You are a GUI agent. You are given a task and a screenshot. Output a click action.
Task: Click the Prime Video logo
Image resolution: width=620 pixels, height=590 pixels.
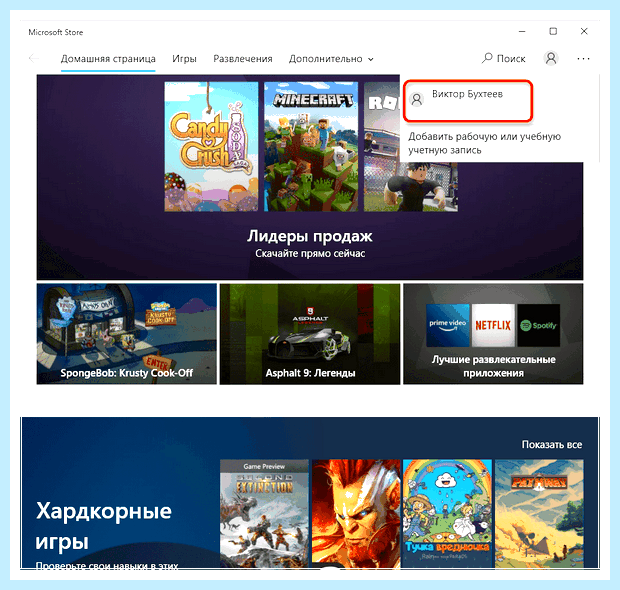point(448,325)
